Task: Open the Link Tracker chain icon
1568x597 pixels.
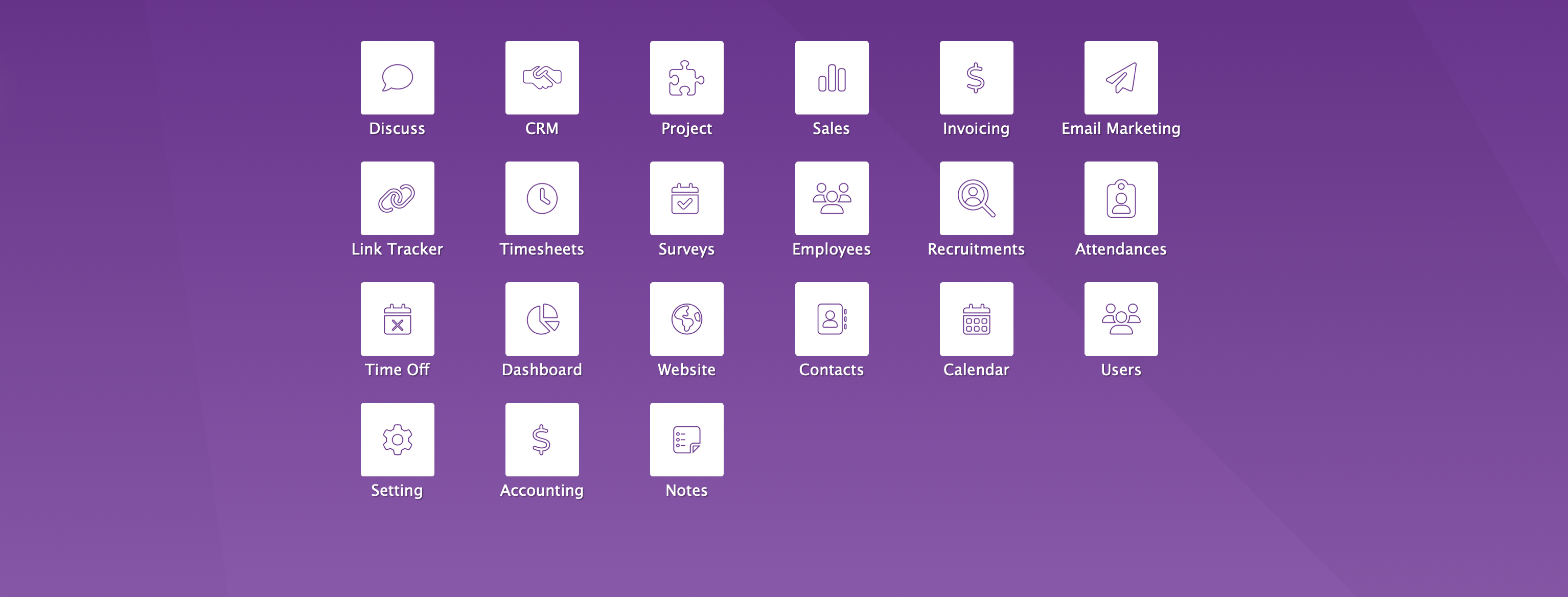Action: click(397, 198)
